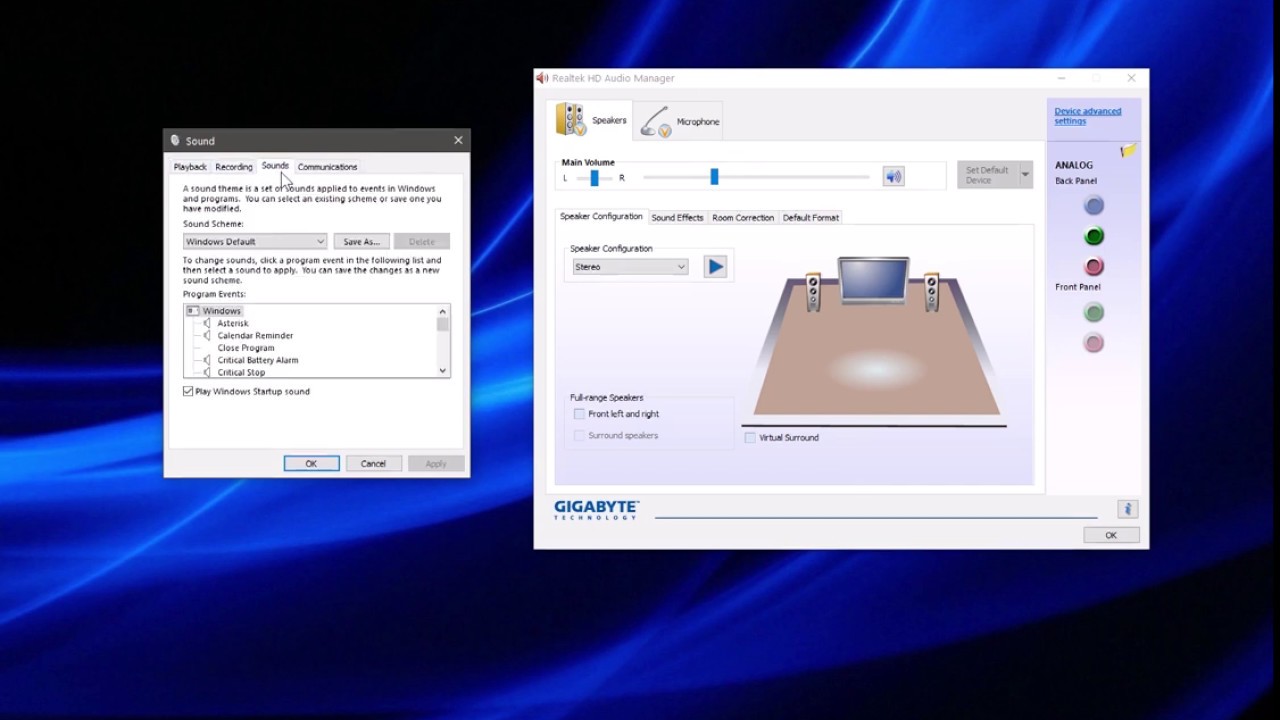Click the Program Events scrollbar up arrow
The width and height of the screenshot is (1280, 720).
(443, 311)
